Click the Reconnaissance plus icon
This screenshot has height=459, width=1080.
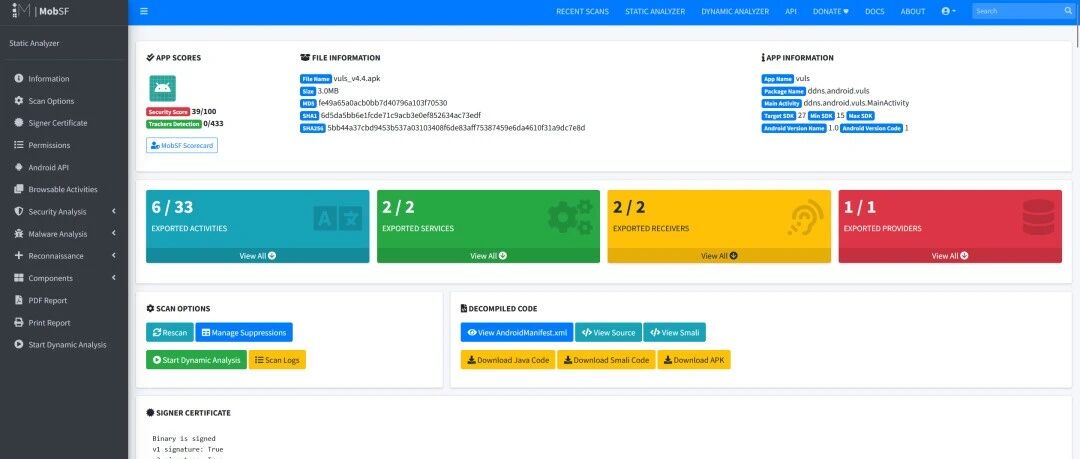point(19,256)
